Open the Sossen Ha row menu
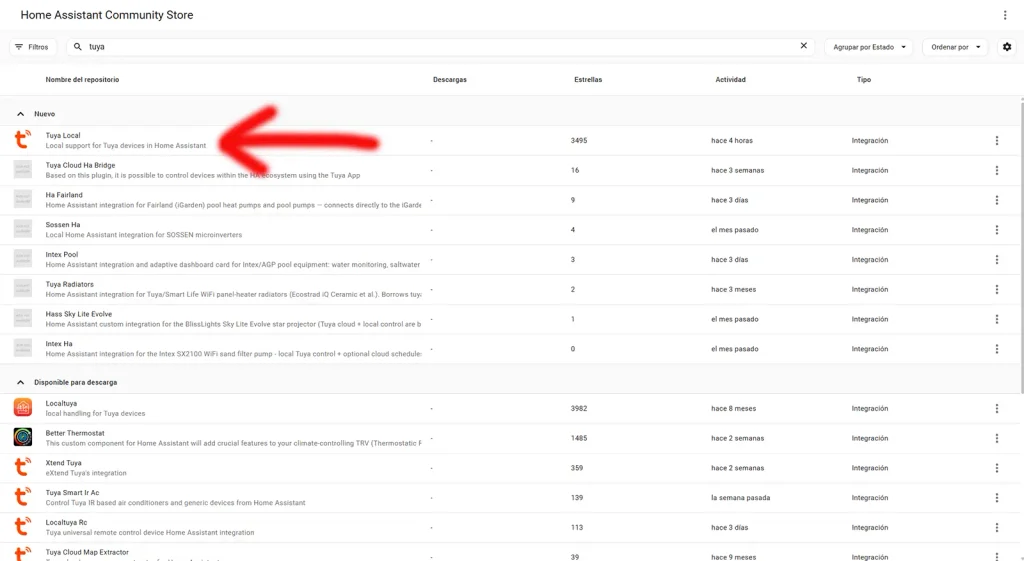 point(997,230)
